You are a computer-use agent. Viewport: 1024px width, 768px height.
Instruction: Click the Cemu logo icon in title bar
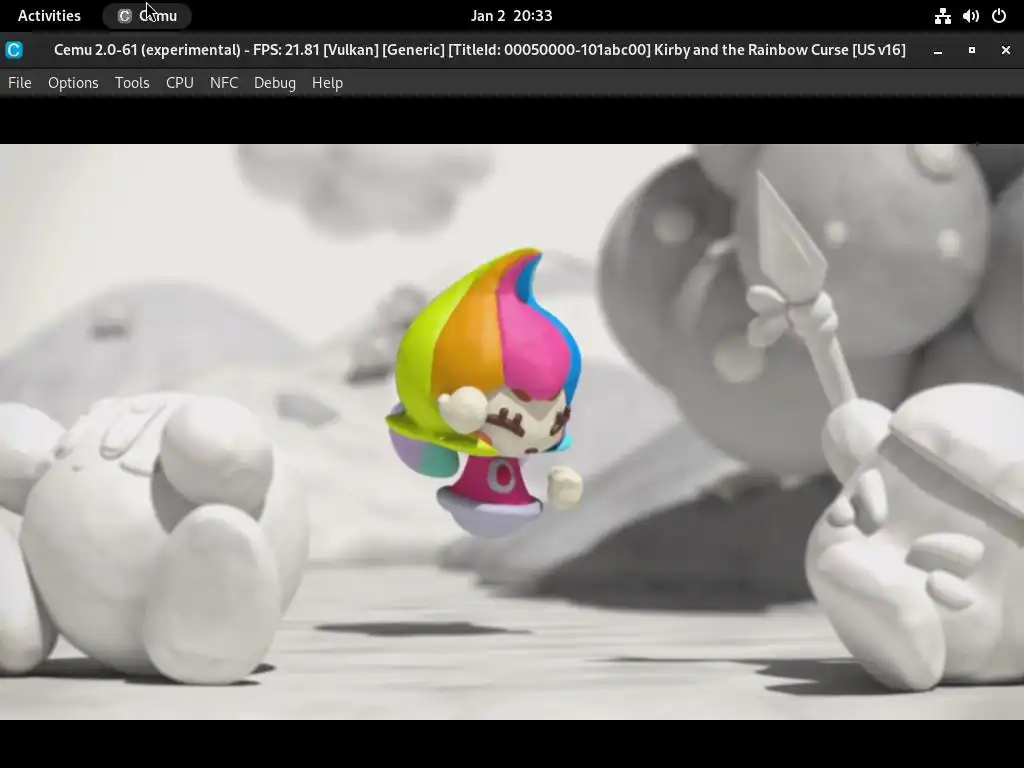click(x=14, y=50)
